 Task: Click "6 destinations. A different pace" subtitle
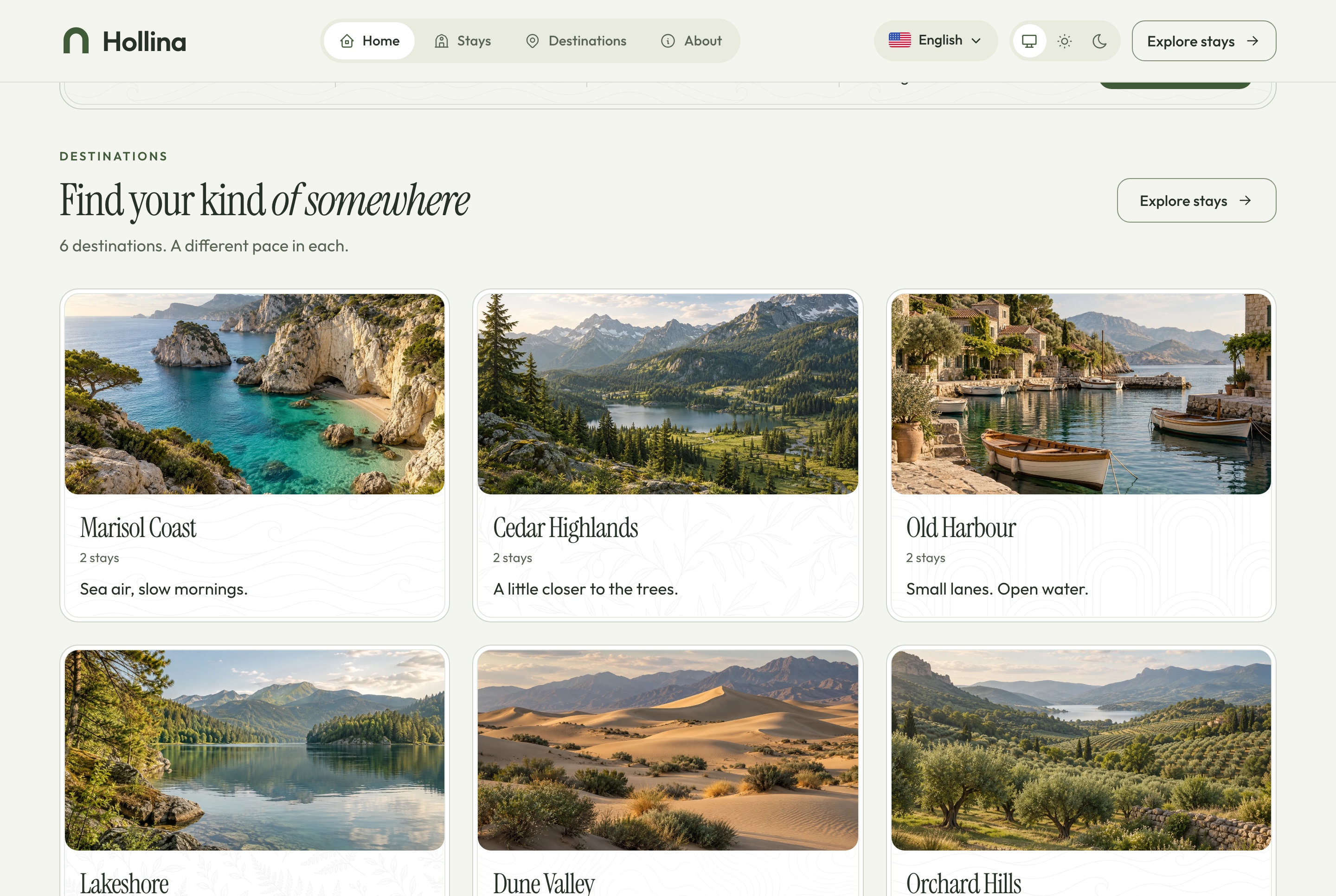(x=204, y=246)
